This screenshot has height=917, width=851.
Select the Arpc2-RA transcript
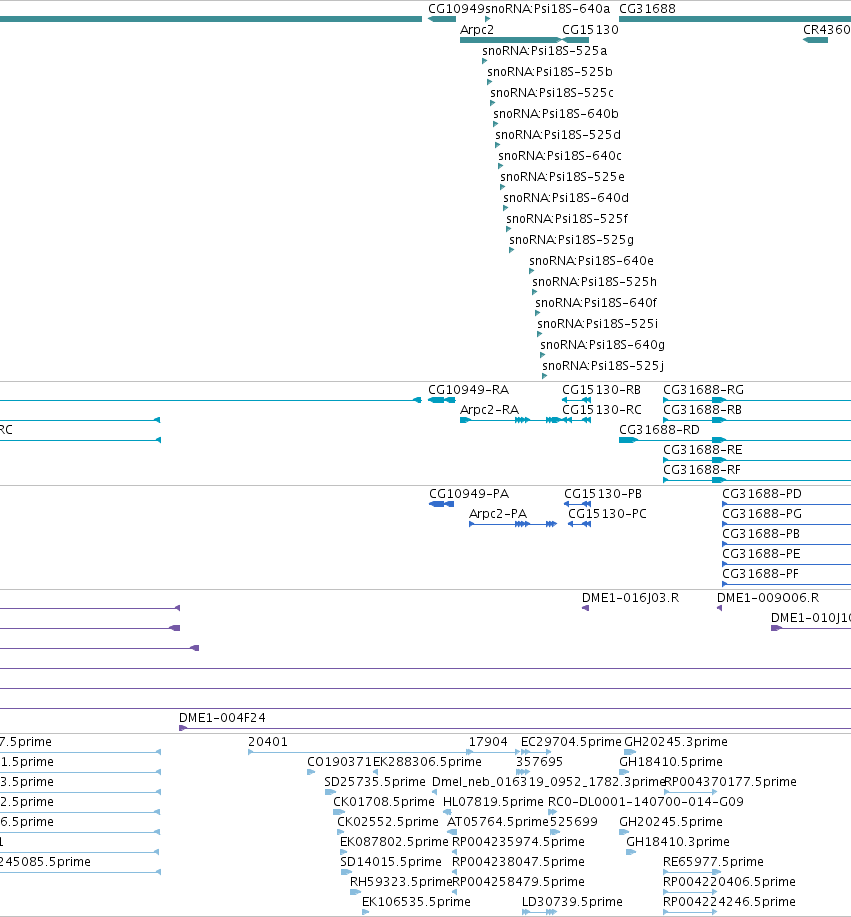point(511,420)
